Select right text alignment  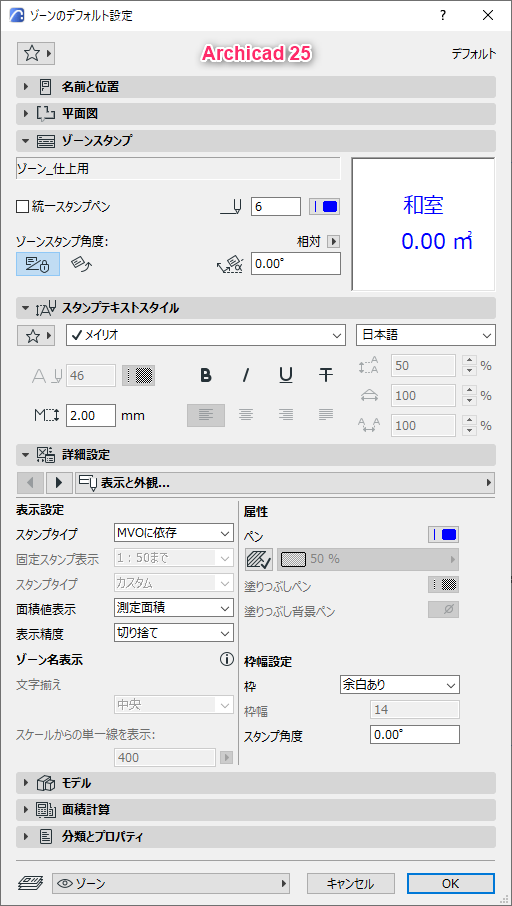coord(286,415)
